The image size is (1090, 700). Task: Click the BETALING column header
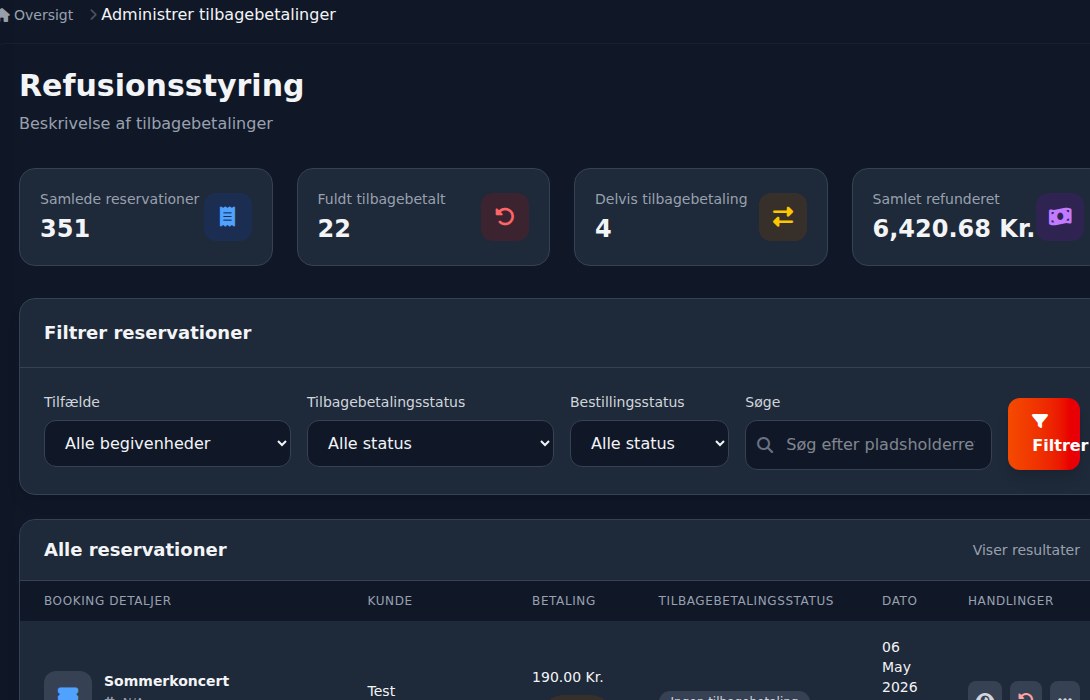564,601
